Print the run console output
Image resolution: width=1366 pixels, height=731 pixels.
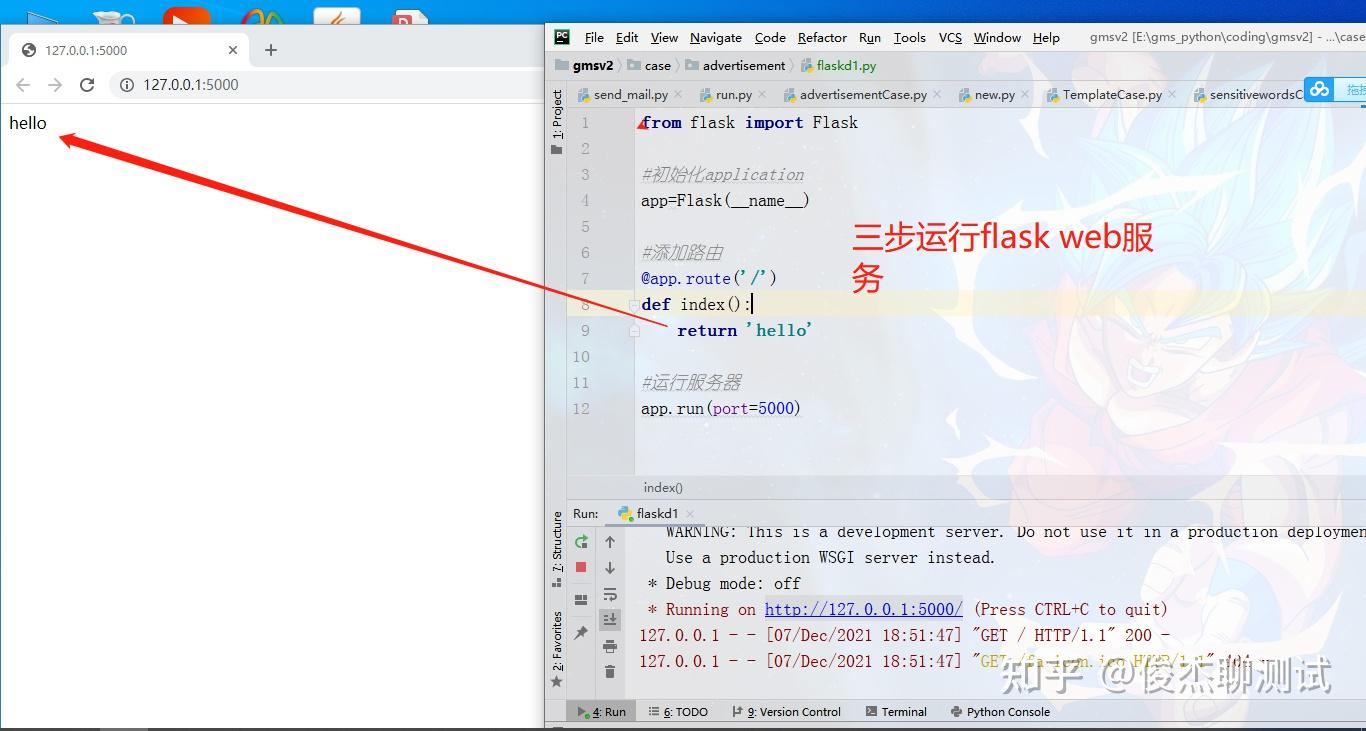[610, 646]
